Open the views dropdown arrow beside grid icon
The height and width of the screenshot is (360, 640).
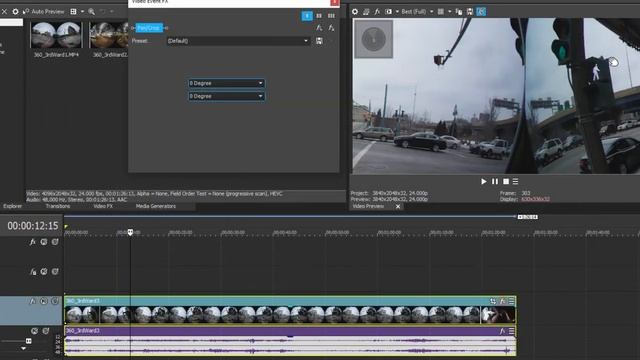[x=82, y=11]
